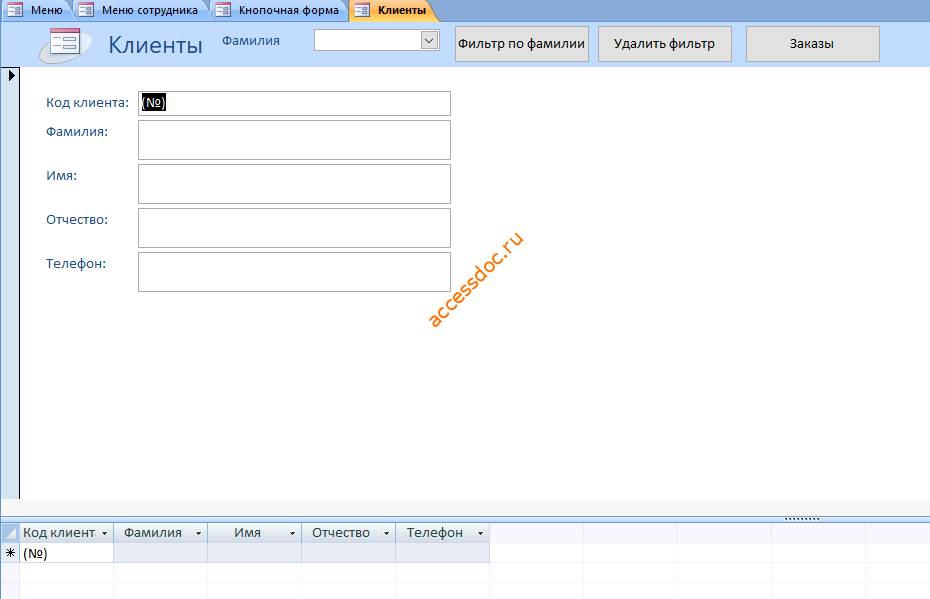Viewport: 930px width, 599px height.
Task: Click the Удалить фильтр button
Action: pyautogui.click(x=664, y=44)
